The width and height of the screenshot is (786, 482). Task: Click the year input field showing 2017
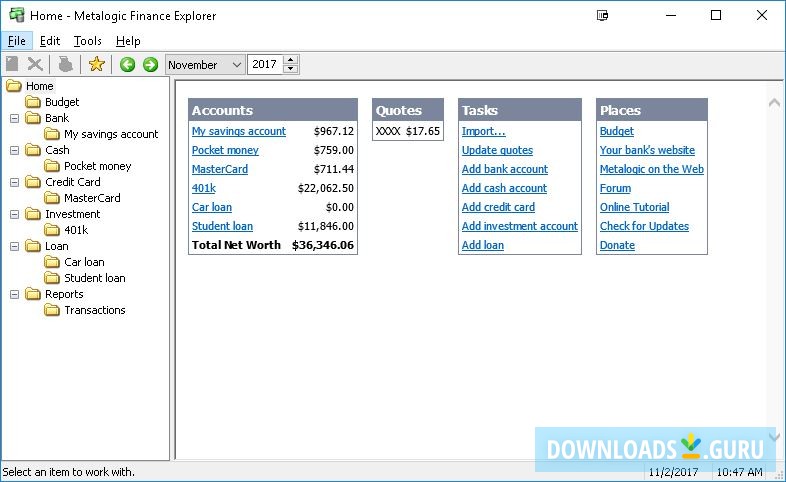click(x=265, y=65)
